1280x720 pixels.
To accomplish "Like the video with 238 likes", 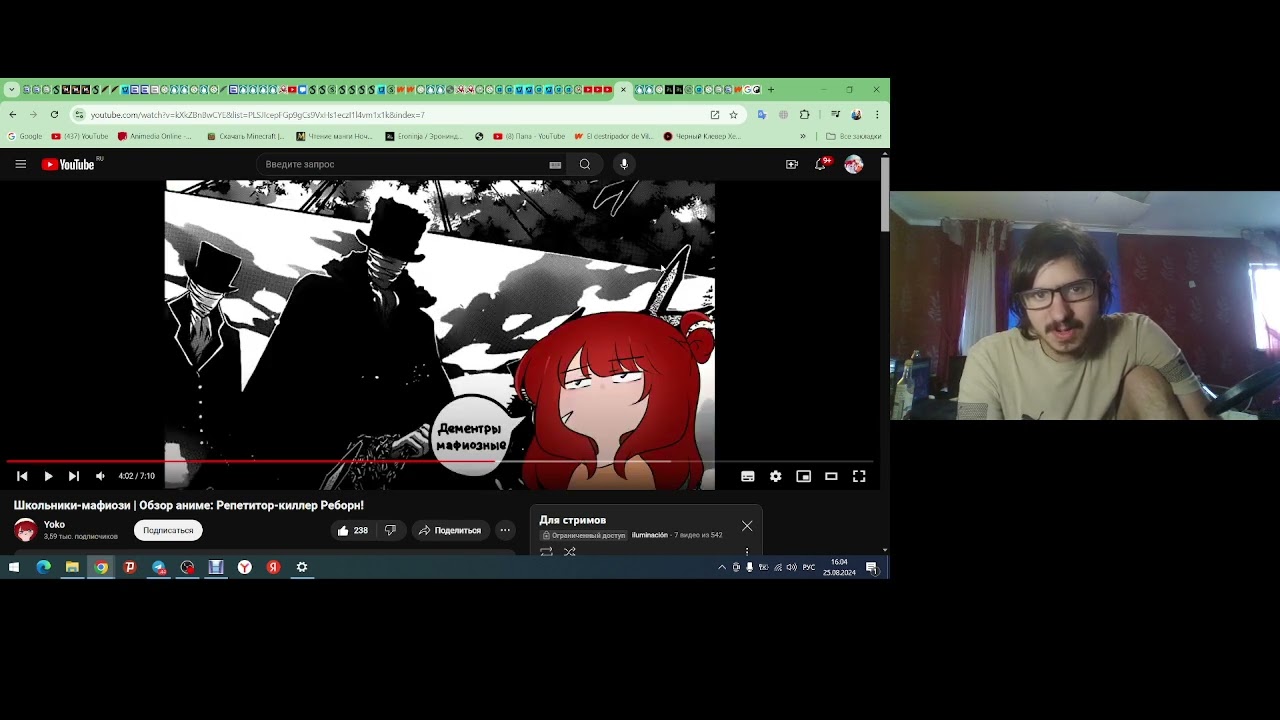I will click(353, 530).
